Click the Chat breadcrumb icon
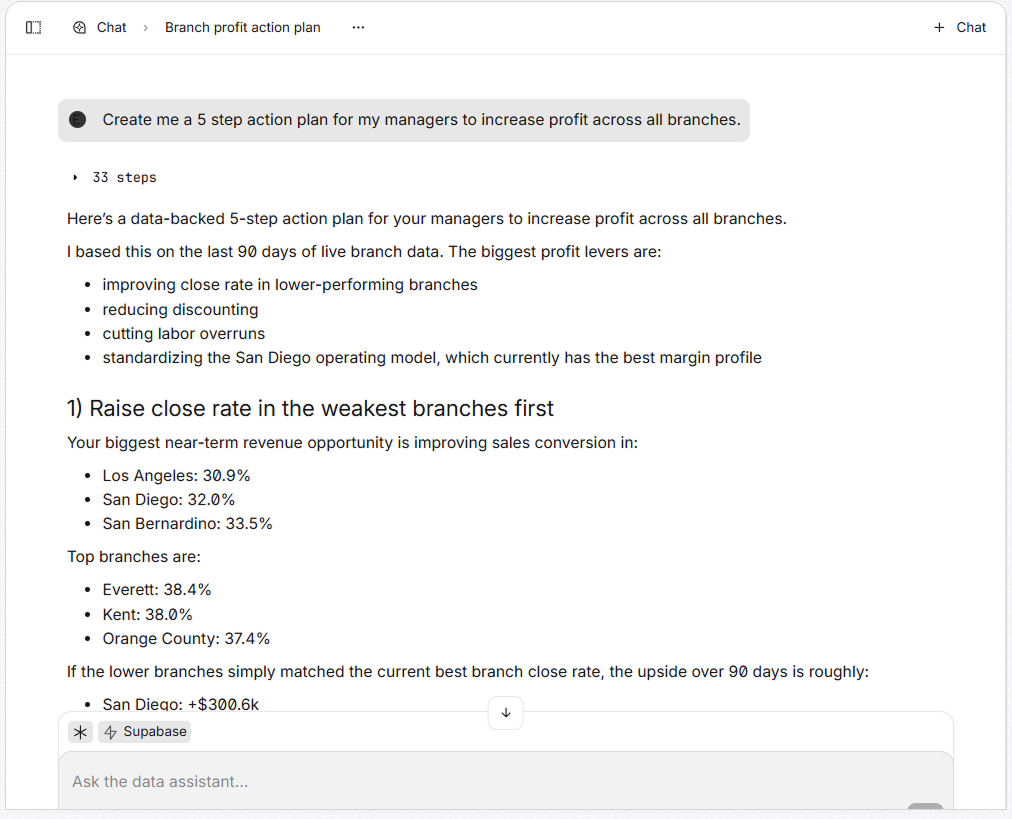This screenshot has height=819, width=1012. click(x=80, y=28)
